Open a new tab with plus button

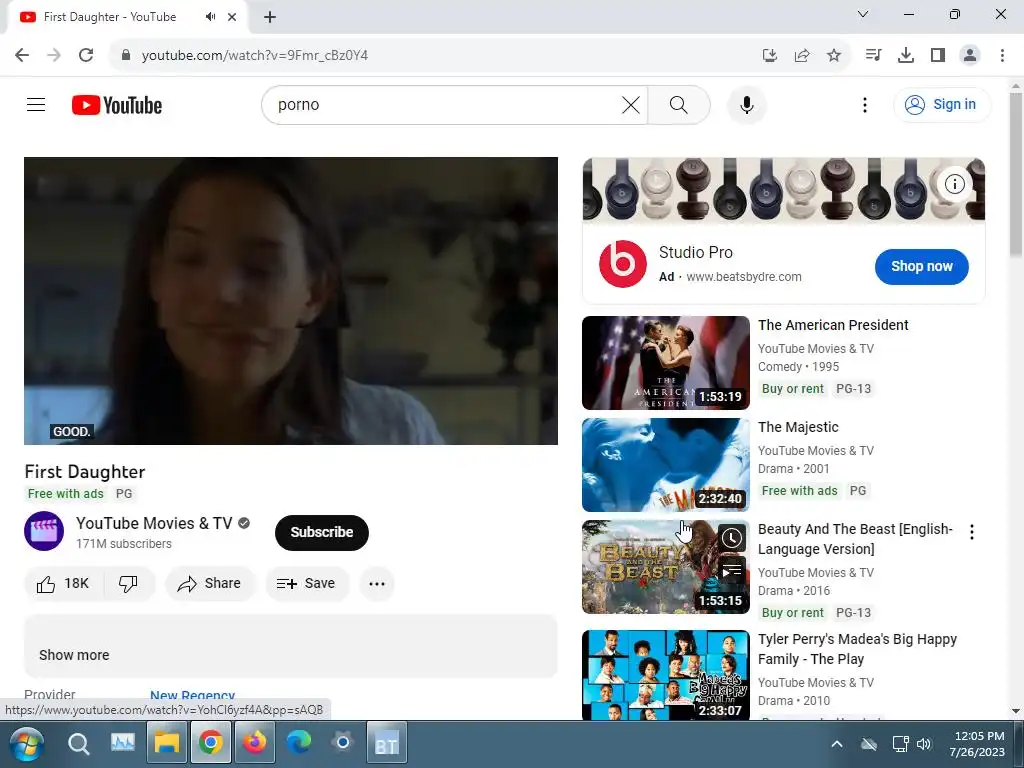(270, 17)
